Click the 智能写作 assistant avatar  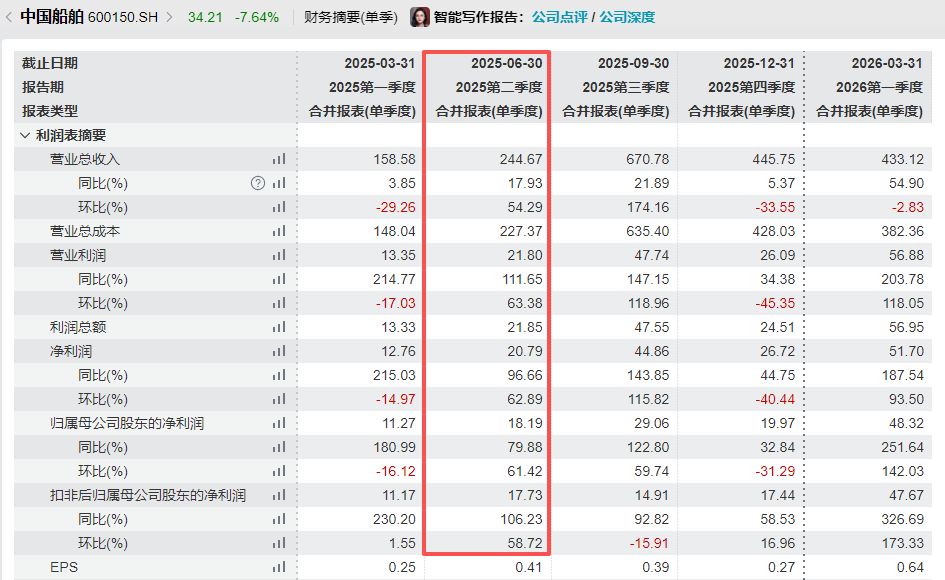coord(420,17)
